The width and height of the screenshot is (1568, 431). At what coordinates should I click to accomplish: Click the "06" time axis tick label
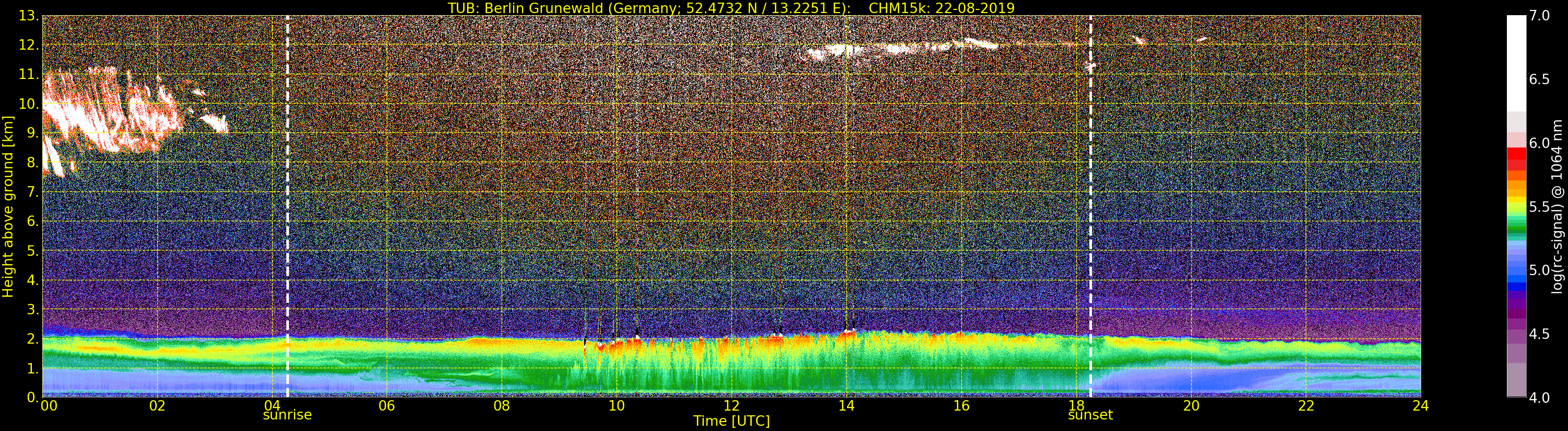point(387,406)
